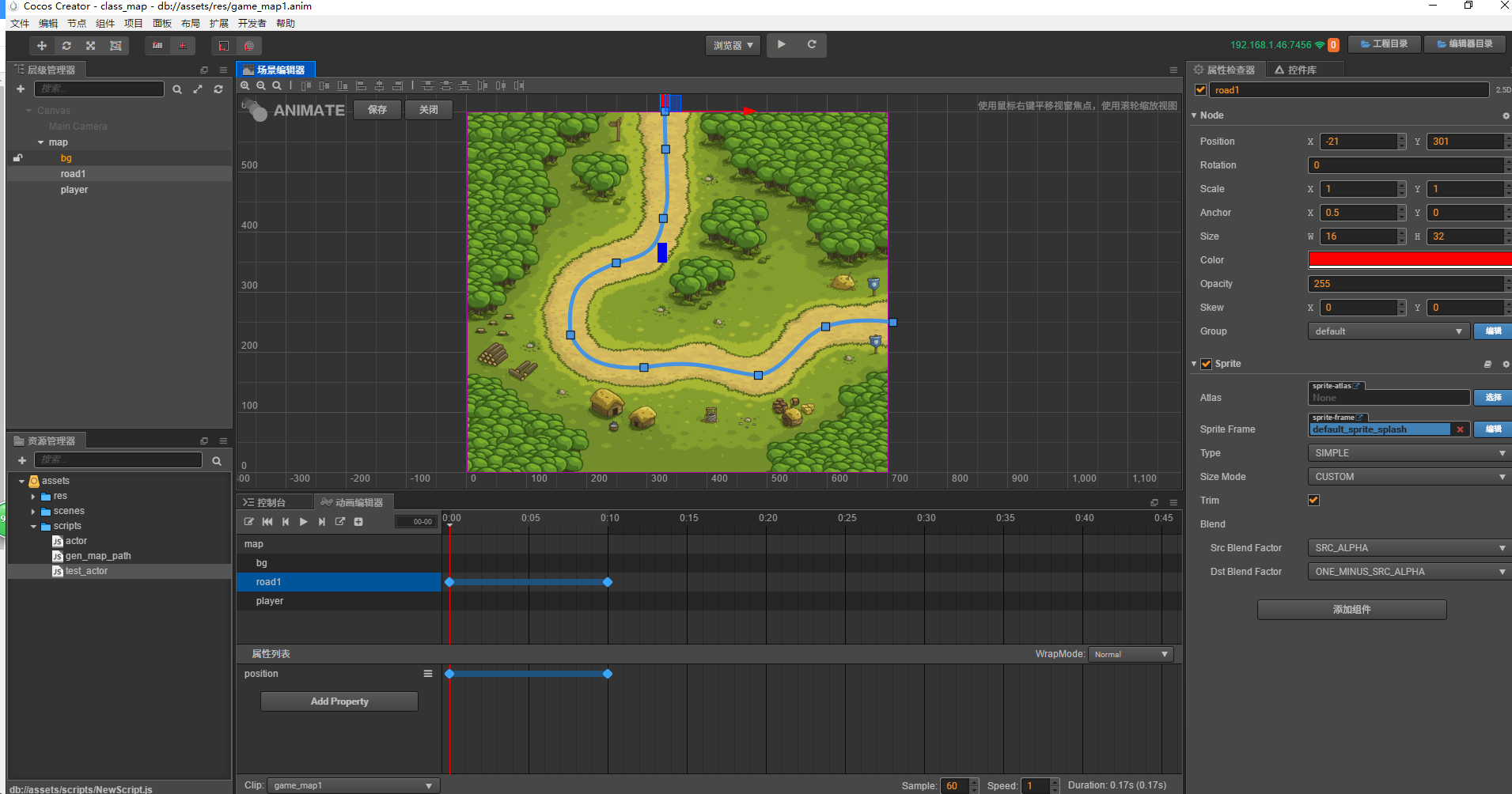Screen dimensions: 1512x794
Task: Click the 关闭 animation button
Action: point(429,110)
